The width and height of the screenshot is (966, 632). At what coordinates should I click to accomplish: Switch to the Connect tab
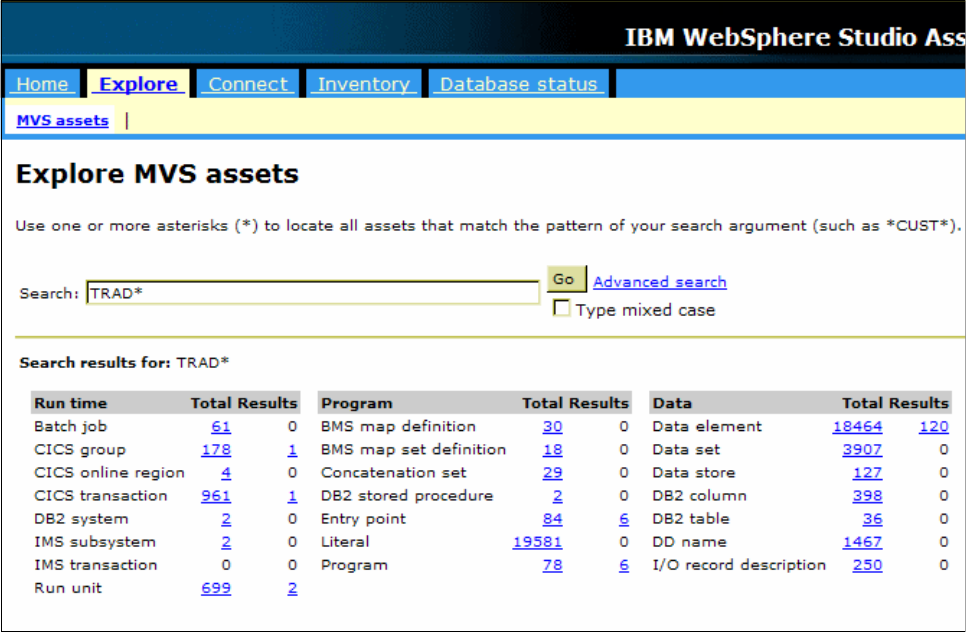(x=248, y=84)
